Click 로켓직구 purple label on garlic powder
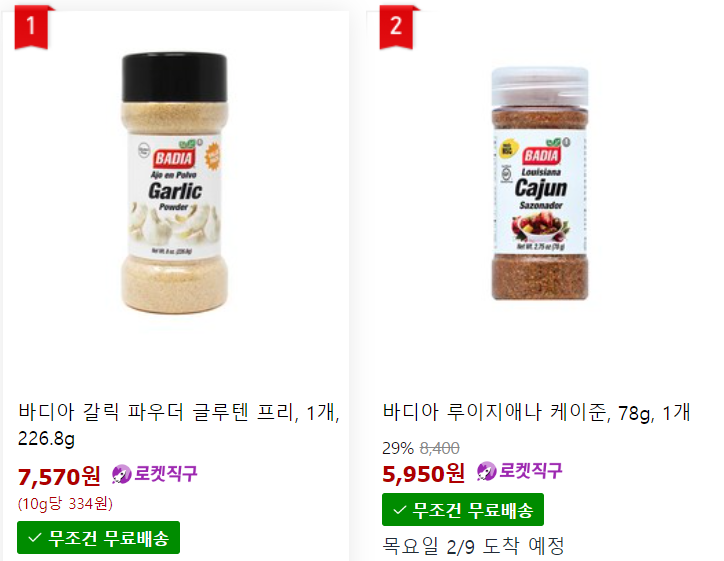The image size is (724, 561). pos(166,474)
